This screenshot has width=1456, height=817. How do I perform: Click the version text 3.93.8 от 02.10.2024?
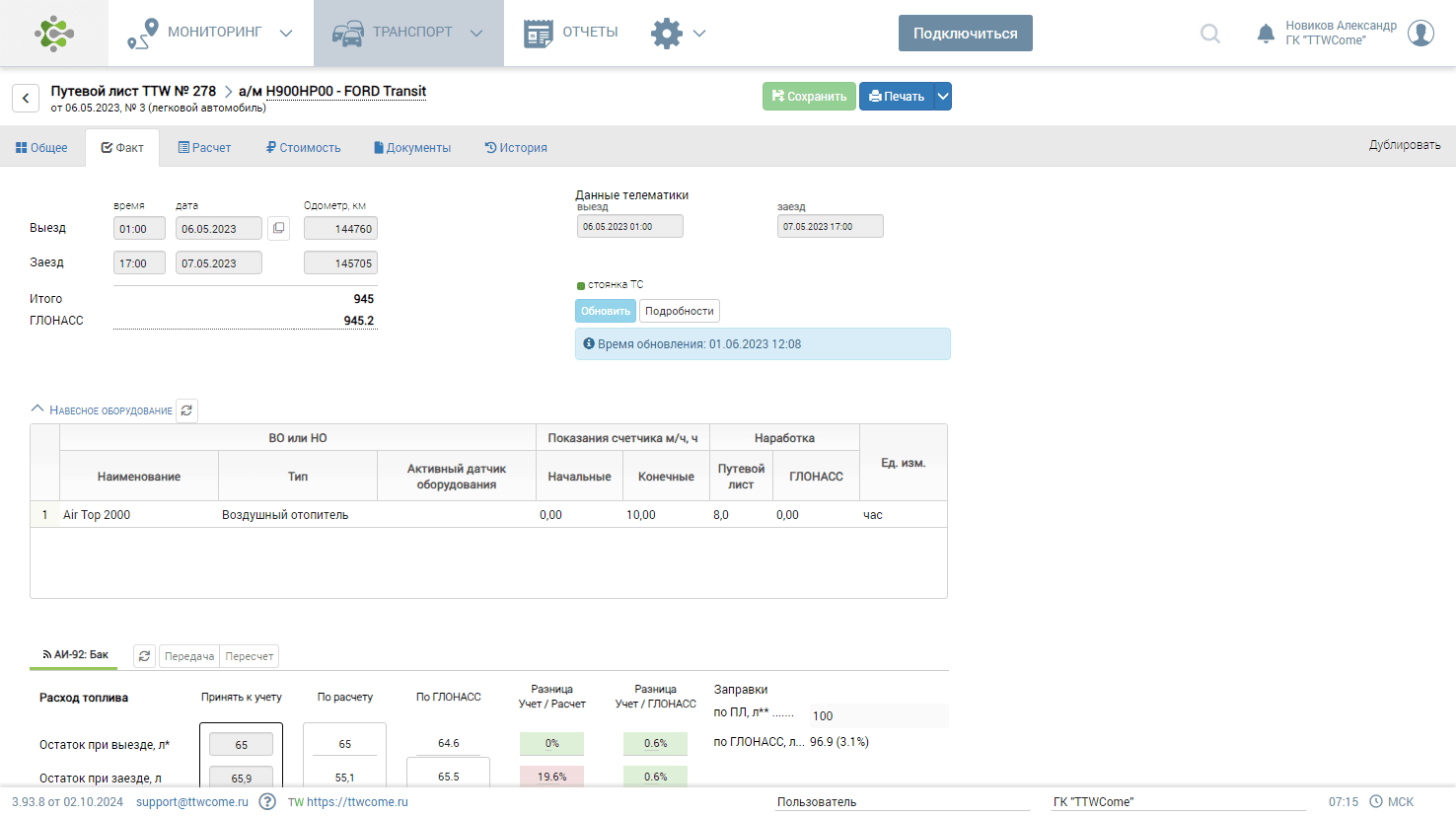[67, 802]
